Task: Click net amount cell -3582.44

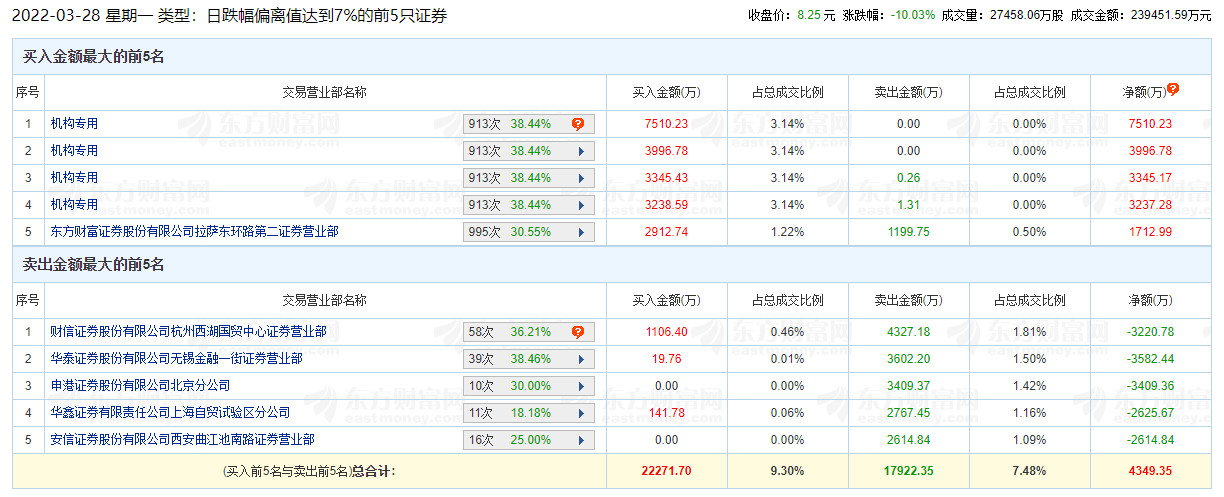Action: 1148,359
